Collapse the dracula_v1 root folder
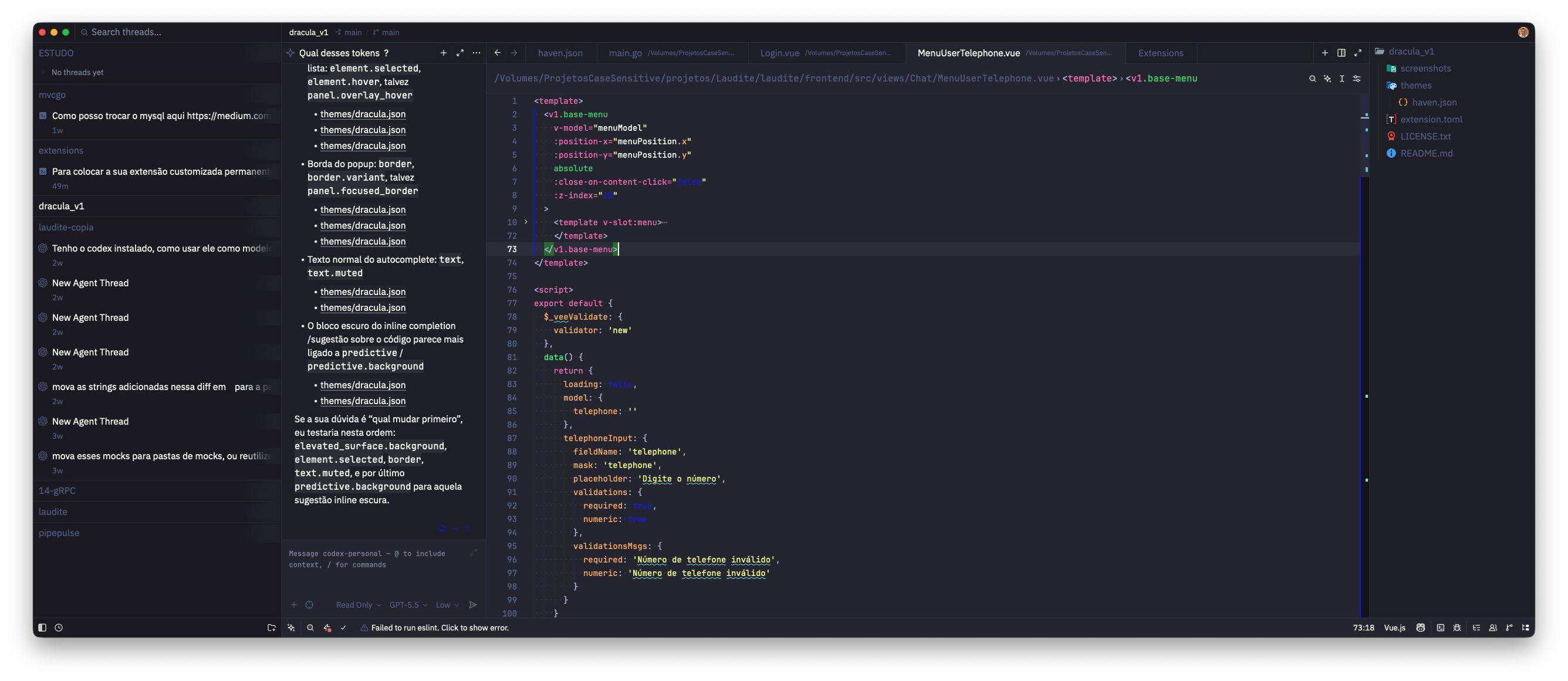 pos(1405,51)
